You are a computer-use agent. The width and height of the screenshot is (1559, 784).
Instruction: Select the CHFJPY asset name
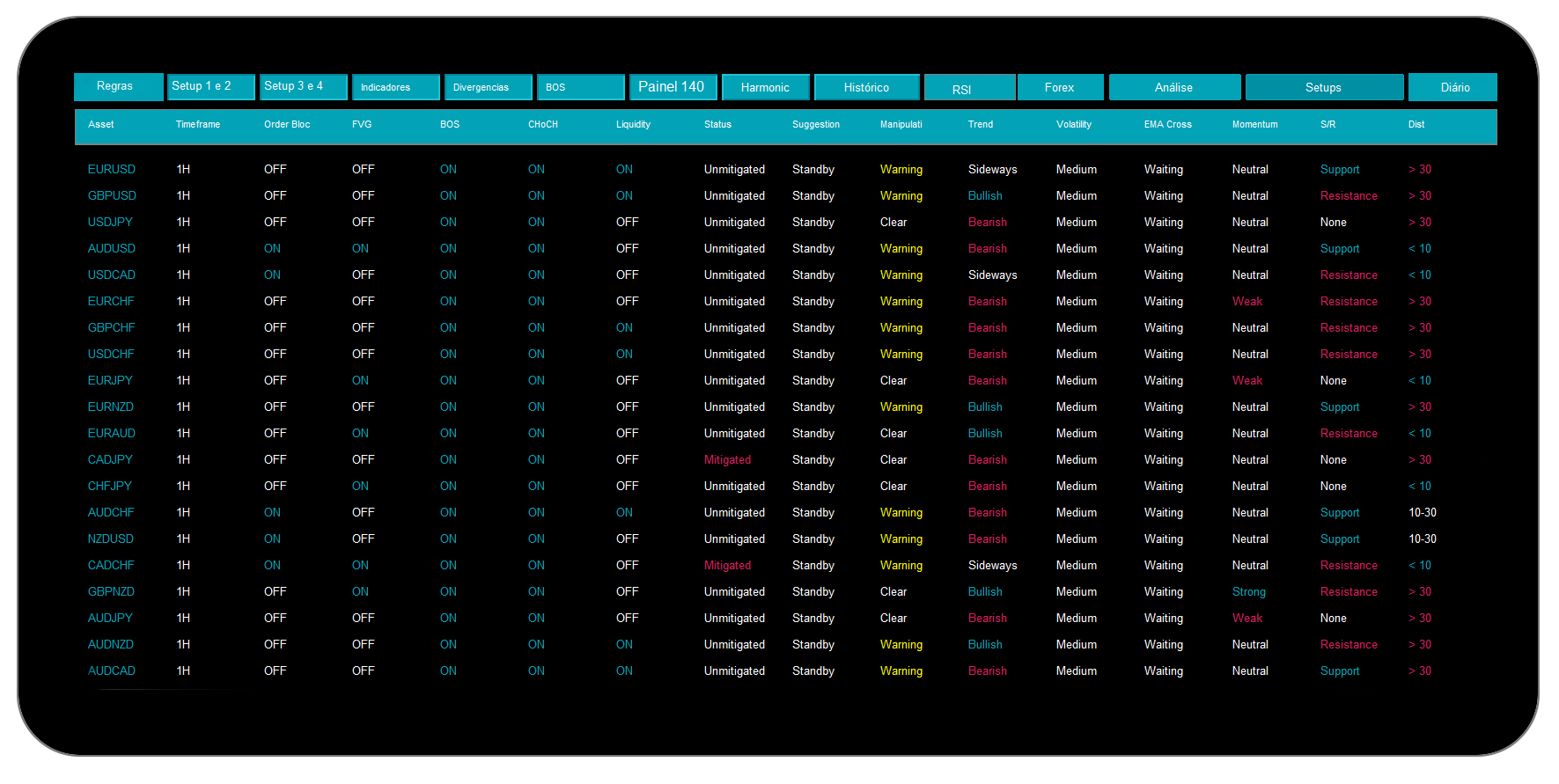pos(110,487)
